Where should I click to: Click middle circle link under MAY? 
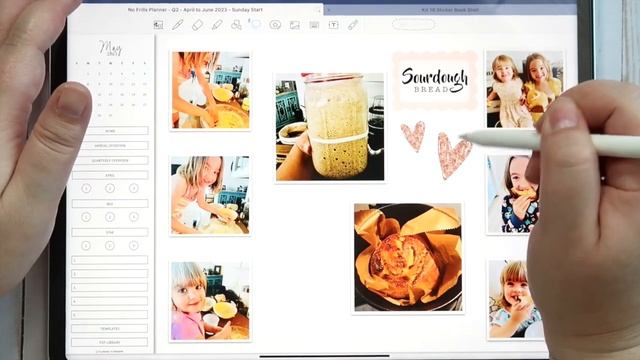(x=110, y=217)
